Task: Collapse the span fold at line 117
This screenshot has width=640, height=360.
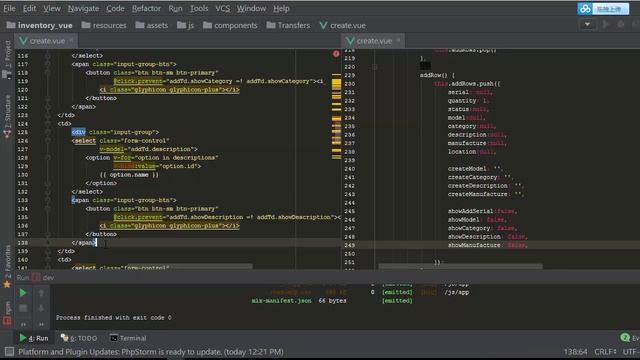Action: pyautogui.click(x=48, y=64)
